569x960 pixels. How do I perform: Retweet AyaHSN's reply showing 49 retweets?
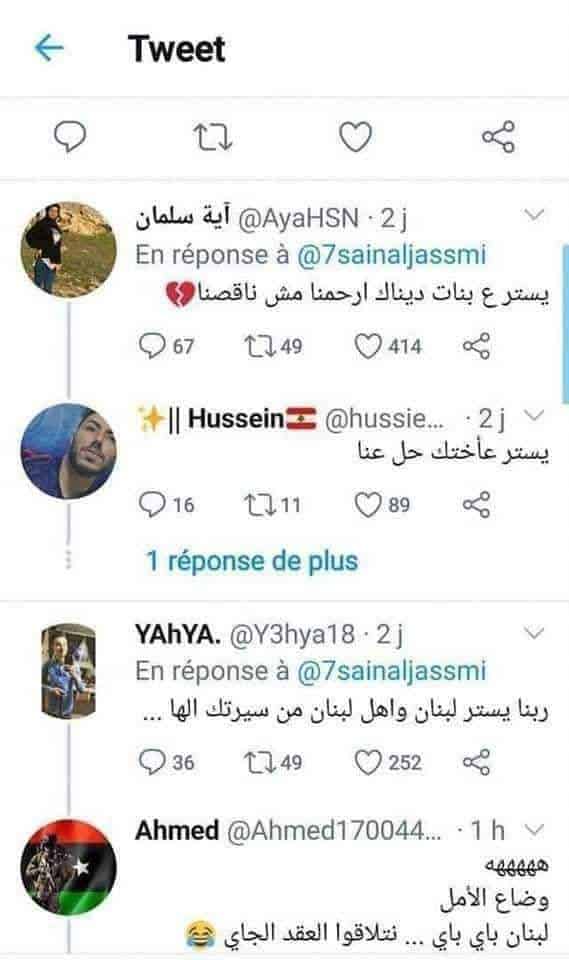[273, 346]
